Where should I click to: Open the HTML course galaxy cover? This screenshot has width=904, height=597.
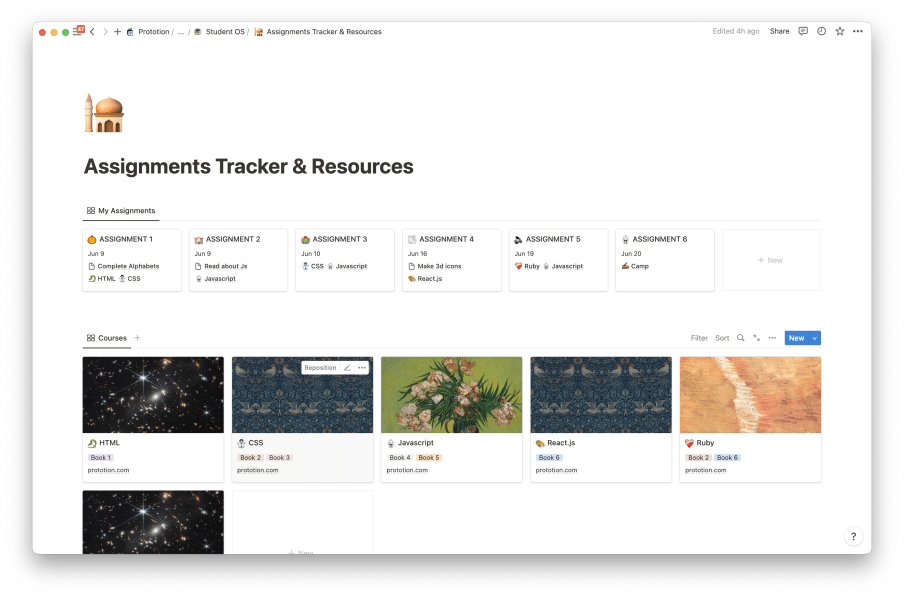[153, 395]
